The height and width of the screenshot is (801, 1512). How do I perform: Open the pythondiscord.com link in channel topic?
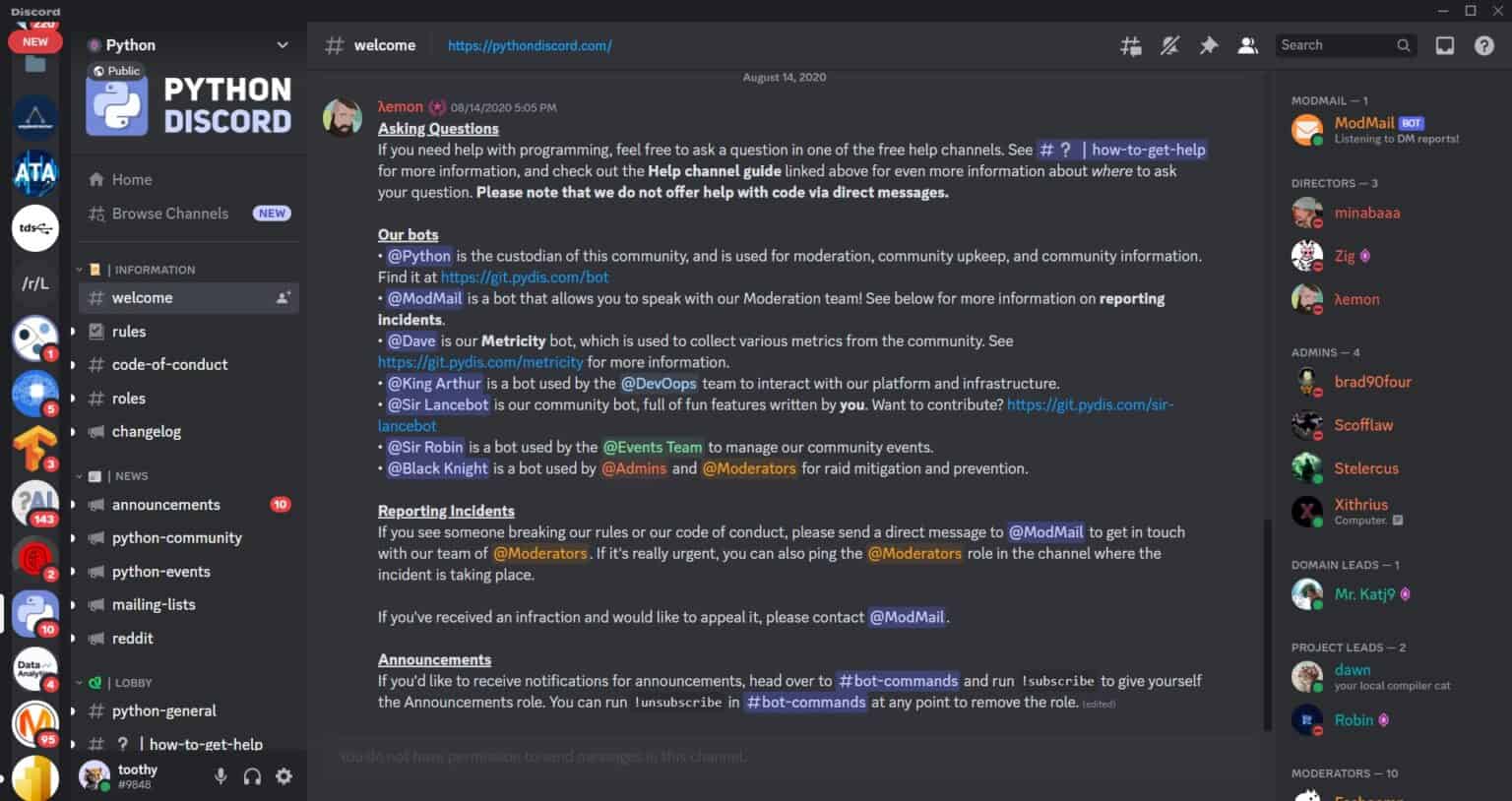click(529, 45)
